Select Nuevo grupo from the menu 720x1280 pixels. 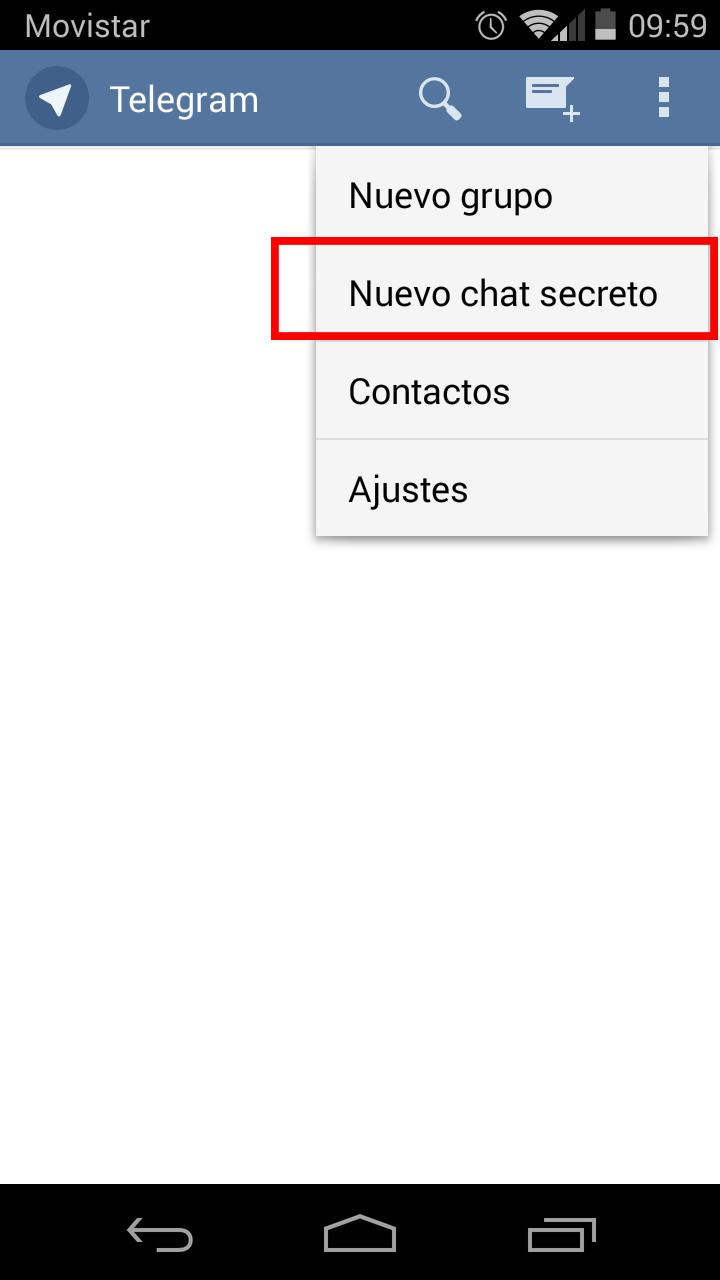click(512, 196)
